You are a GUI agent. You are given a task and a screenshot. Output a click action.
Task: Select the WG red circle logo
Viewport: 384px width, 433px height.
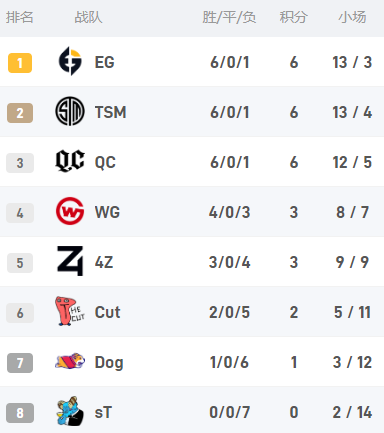[x=70, y=211]
